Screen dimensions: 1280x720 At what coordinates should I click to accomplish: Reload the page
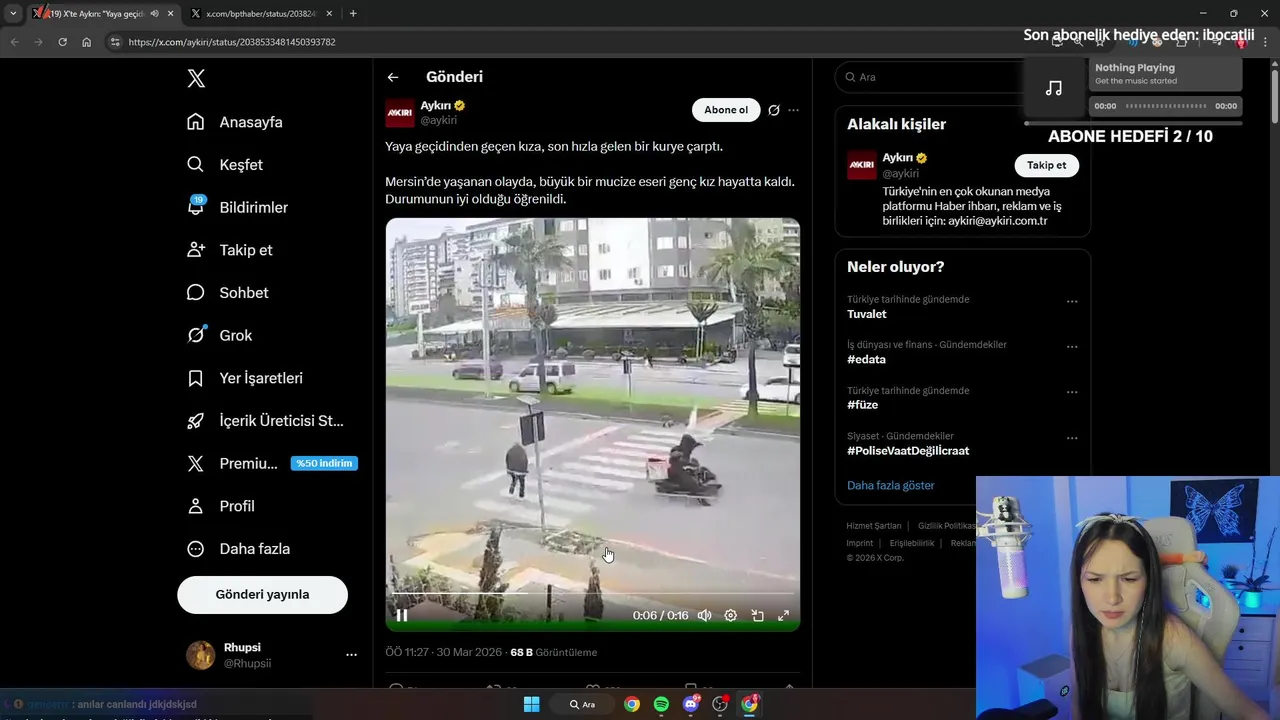pos(62,42)
